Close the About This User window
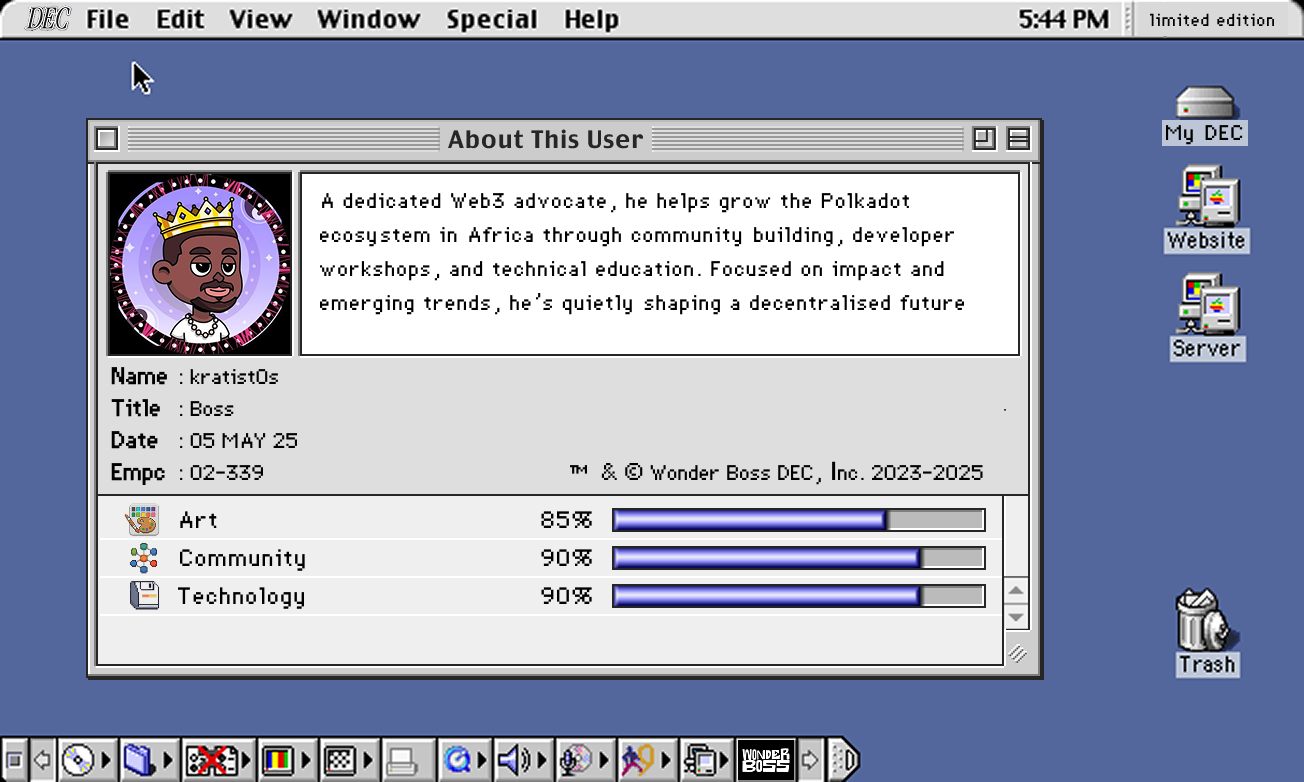The width and height of the screenshot is (1304, 782). coord(107,139)
